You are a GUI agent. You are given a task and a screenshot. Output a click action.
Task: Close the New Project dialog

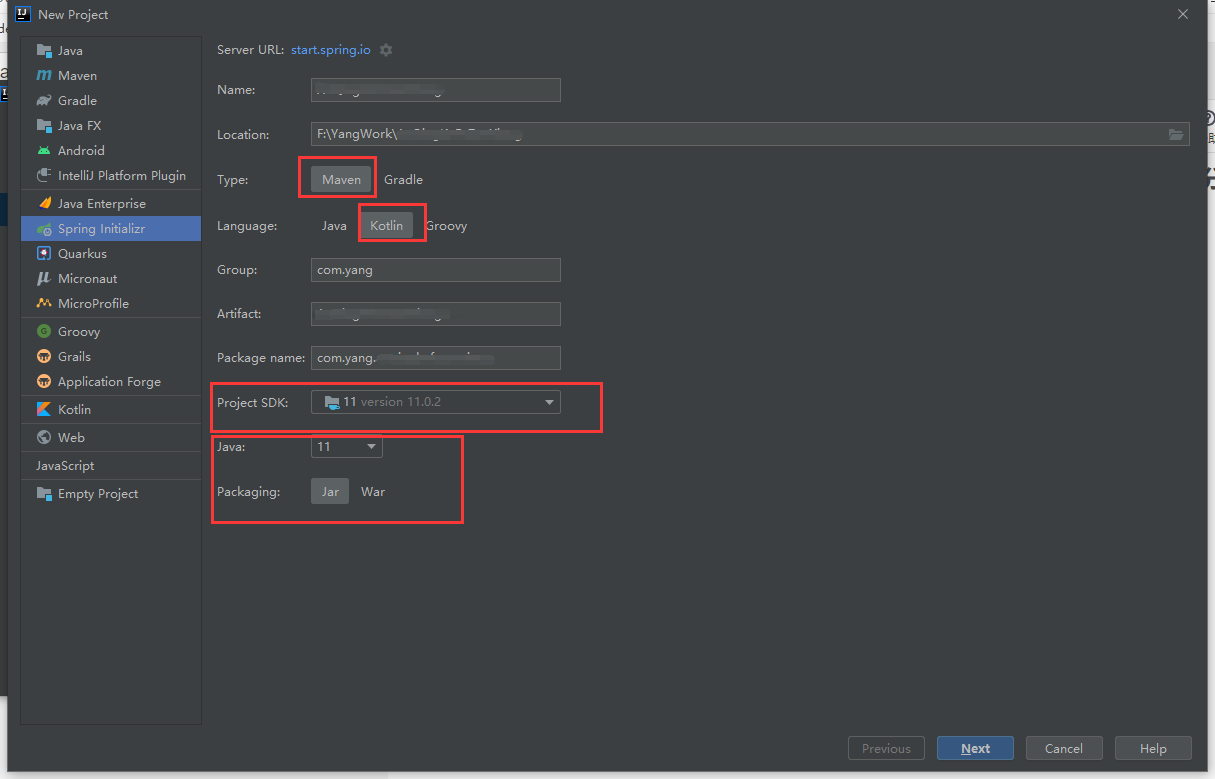[x=1182, y=14]
